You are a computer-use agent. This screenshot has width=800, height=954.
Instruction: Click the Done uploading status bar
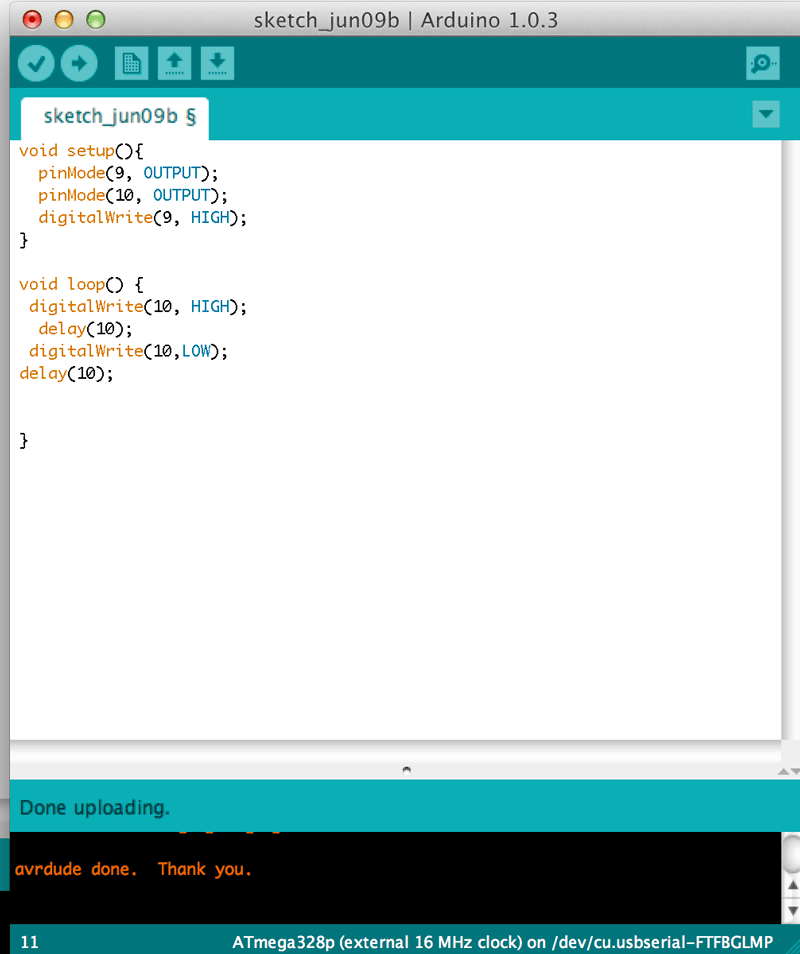click(x=395, y=807)
